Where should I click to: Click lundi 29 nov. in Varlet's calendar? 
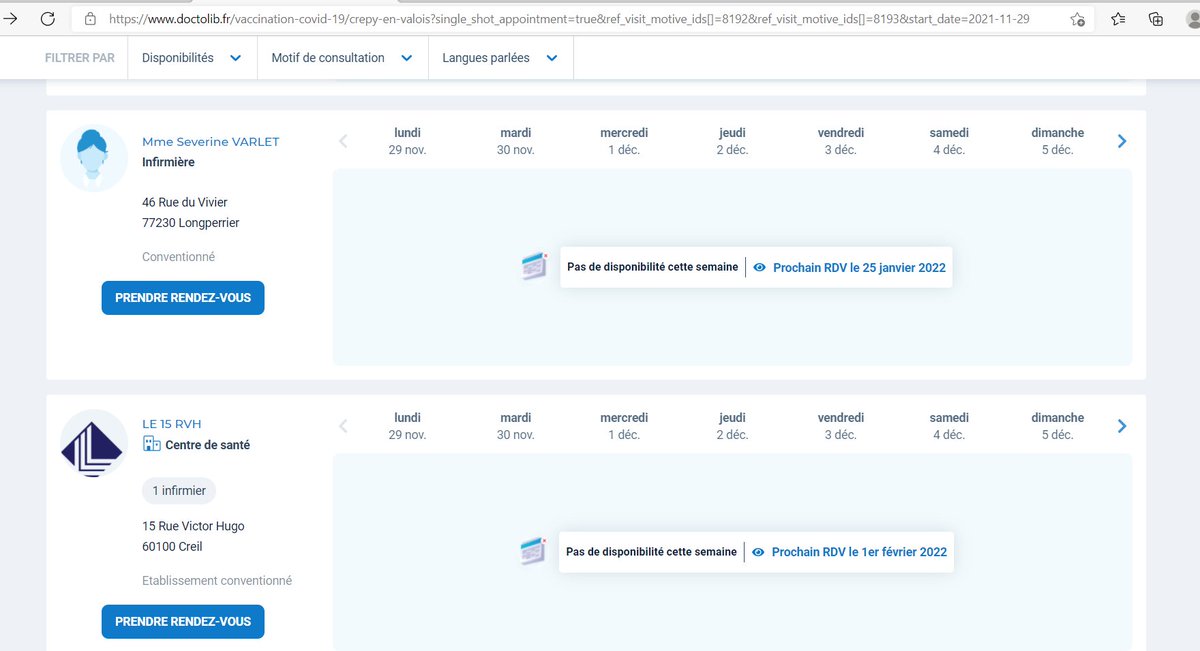(x=407, y=141)
